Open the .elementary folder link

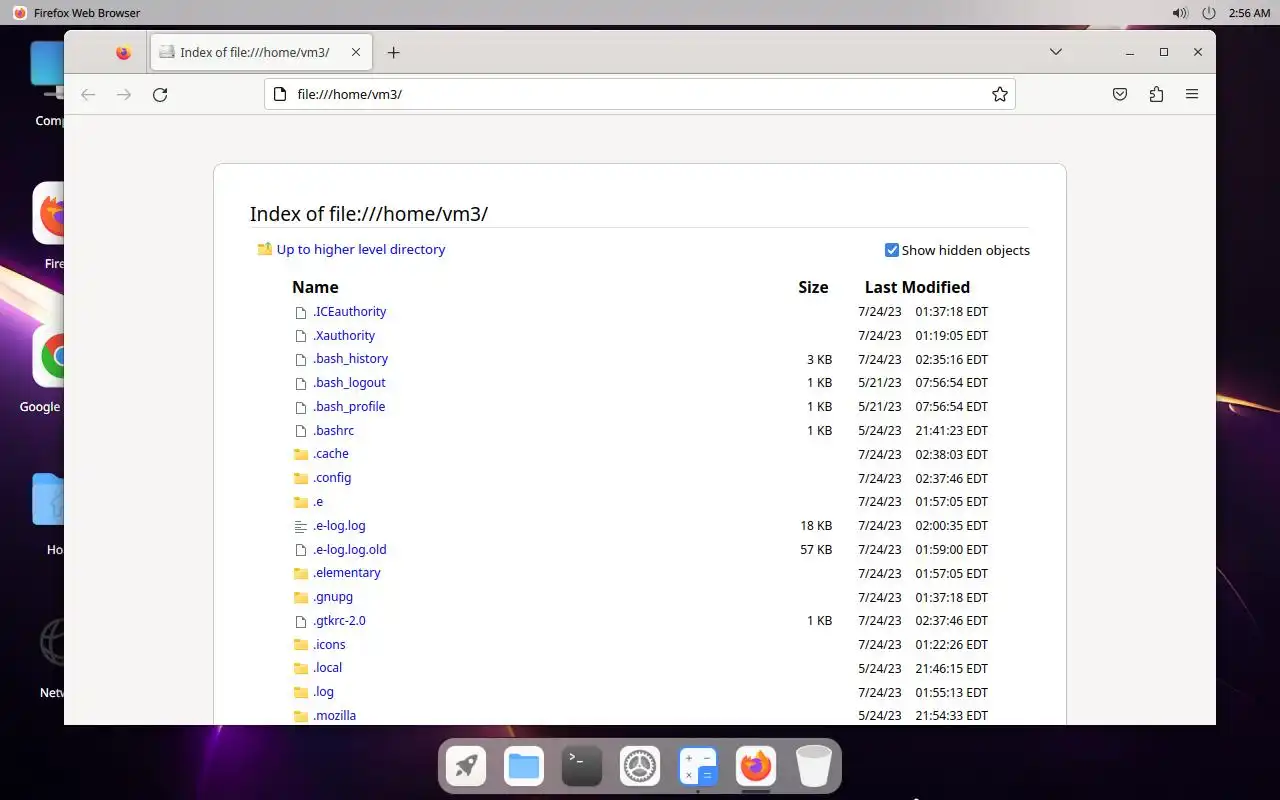347,572
